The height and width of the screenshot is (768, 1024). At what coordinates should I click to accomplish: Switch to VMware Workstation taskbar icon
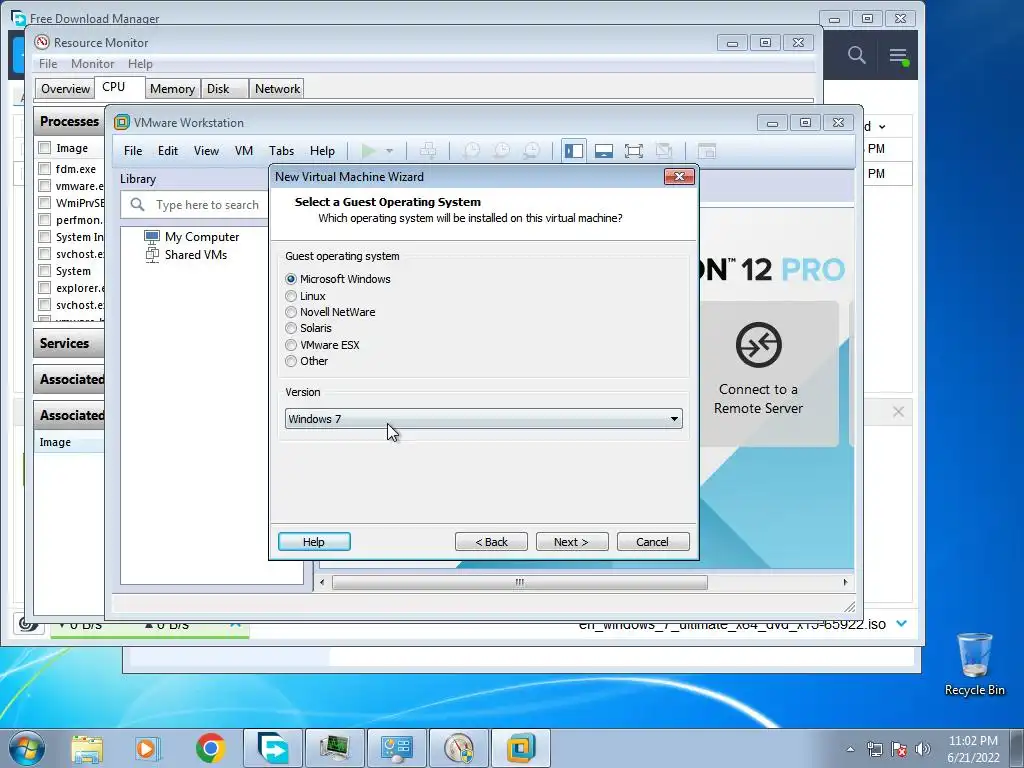pos(521,748)
